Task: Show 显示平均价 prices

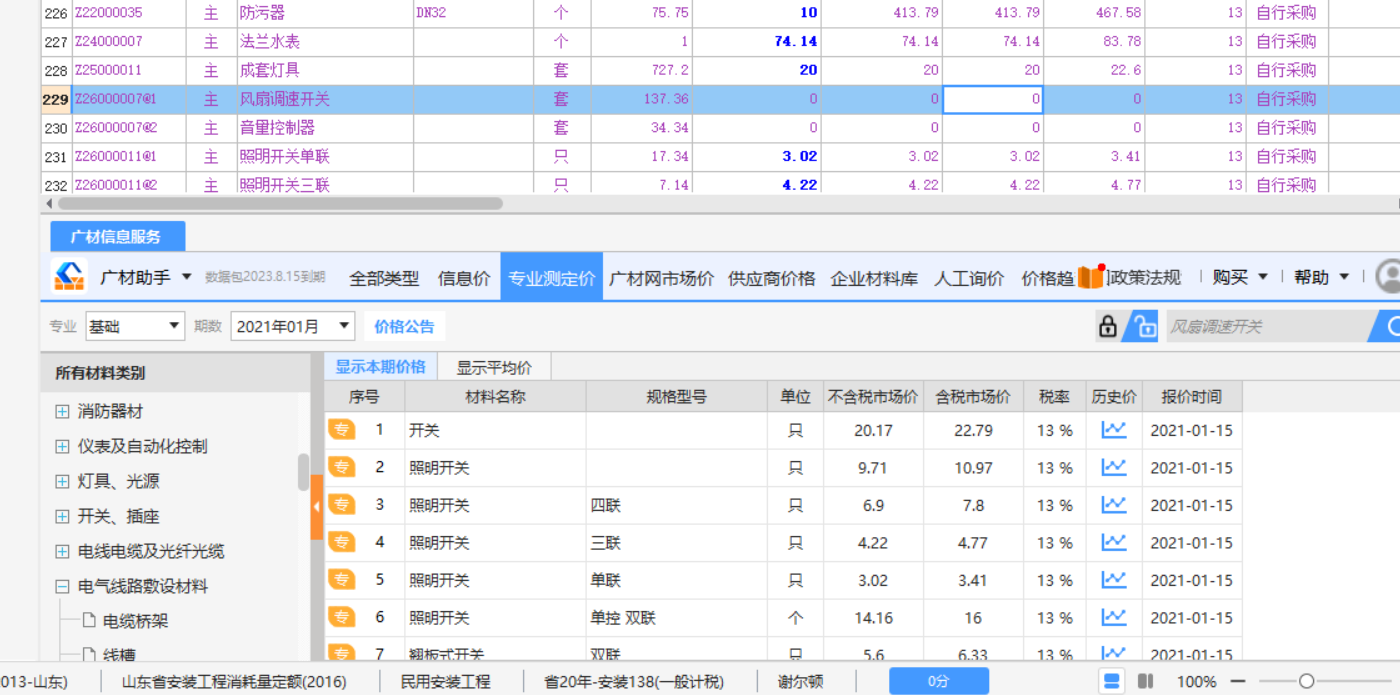Action: [x=494, y=367]
